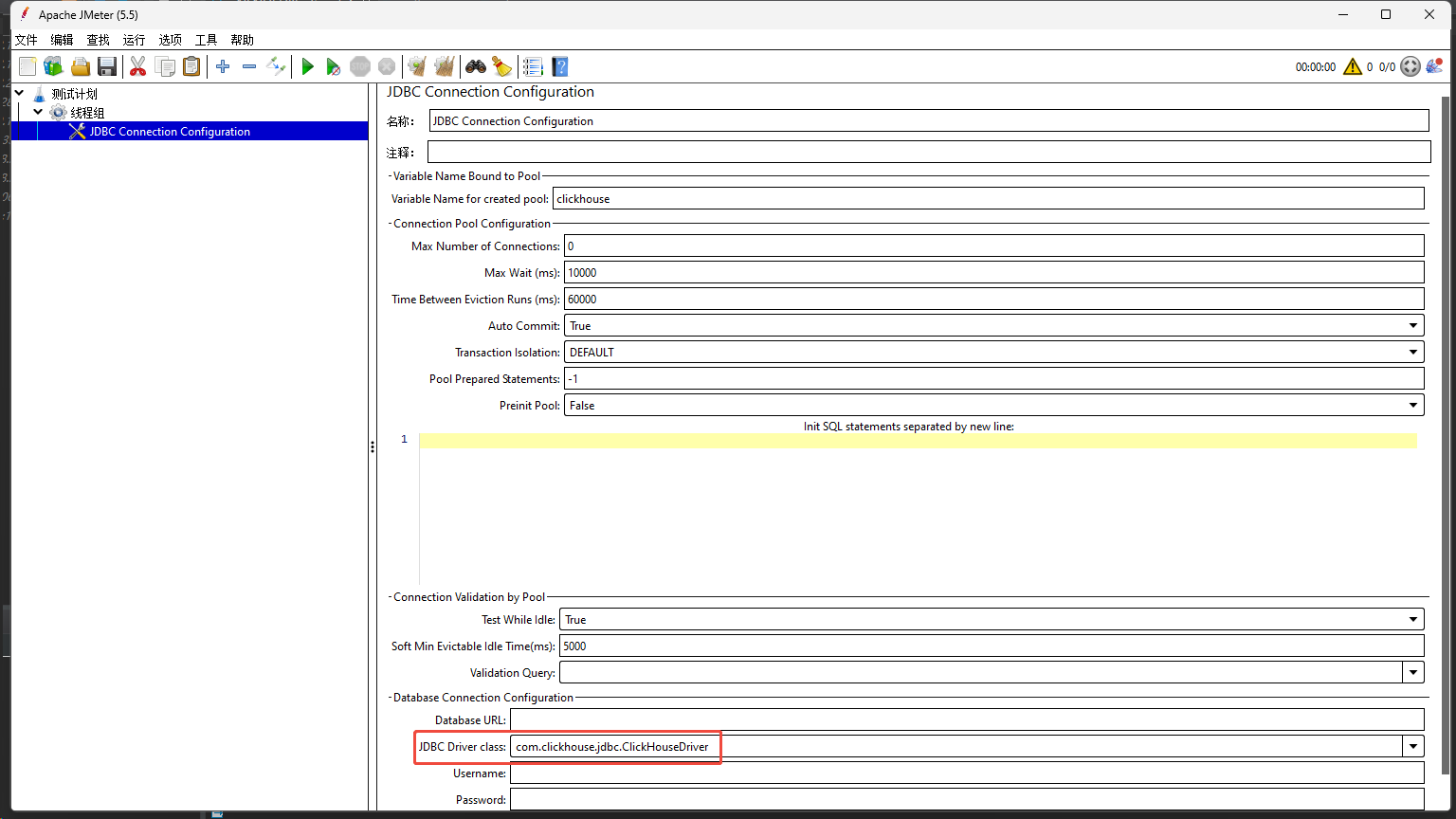Screen dimensions: 1456x819
Task: Click the Shutdown threads icon
Action: (x=387, y=66)
